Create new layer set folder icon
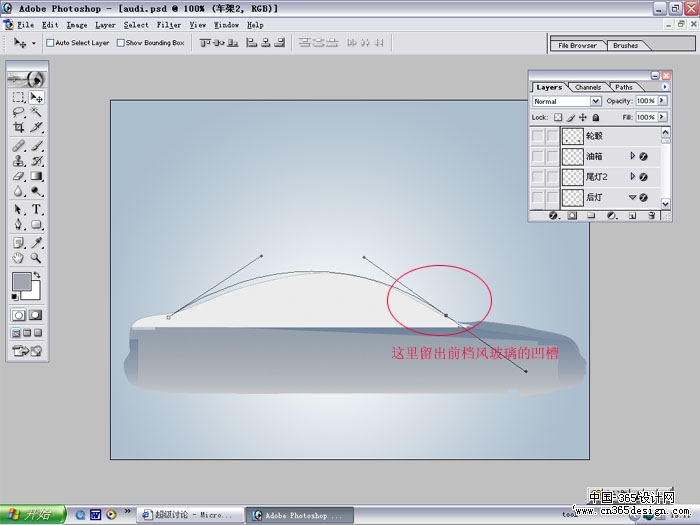Screen dimensions: 700x525 click(592, 216)
